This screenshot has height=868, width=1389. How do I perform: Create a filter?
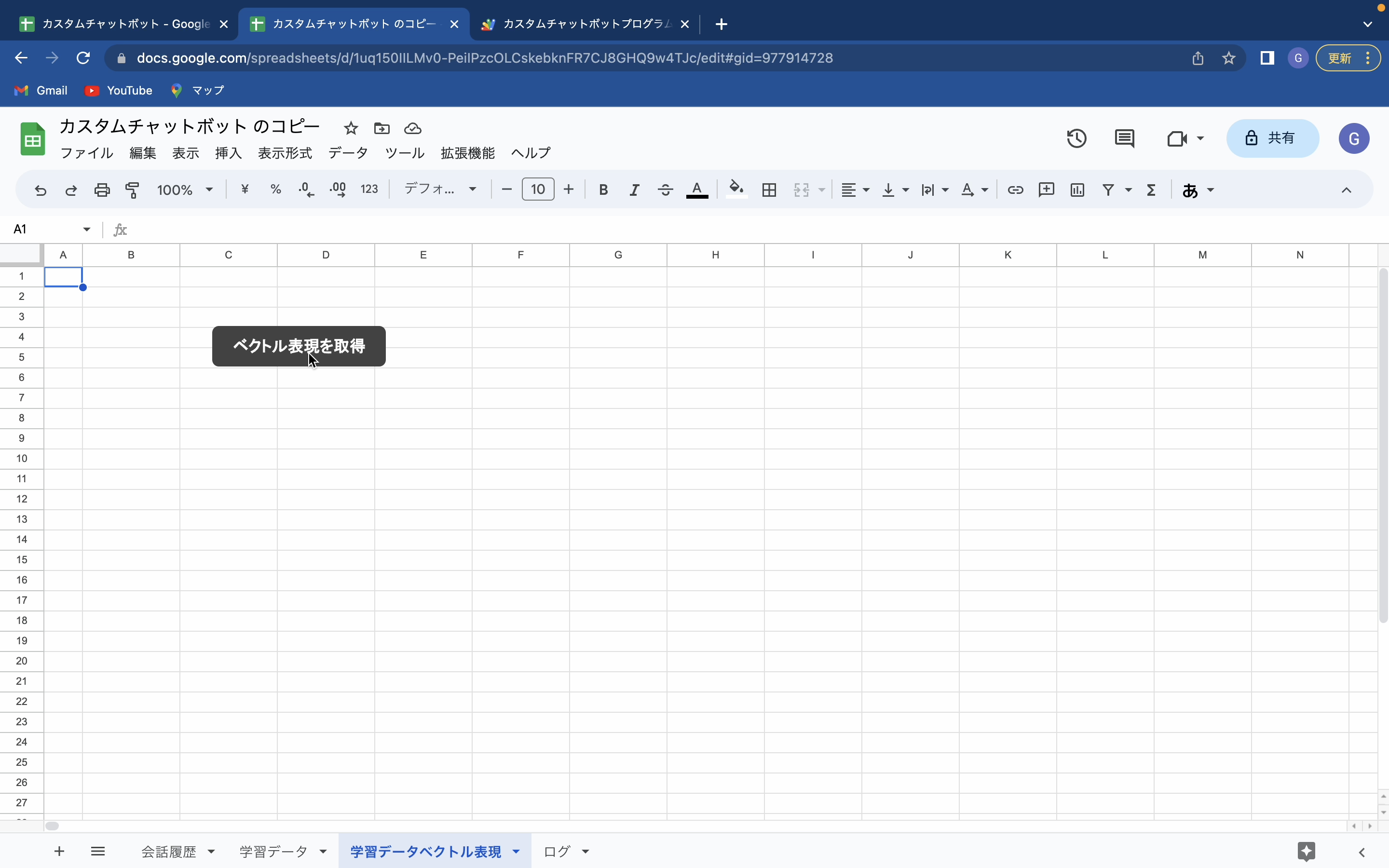pos(1109,190)
